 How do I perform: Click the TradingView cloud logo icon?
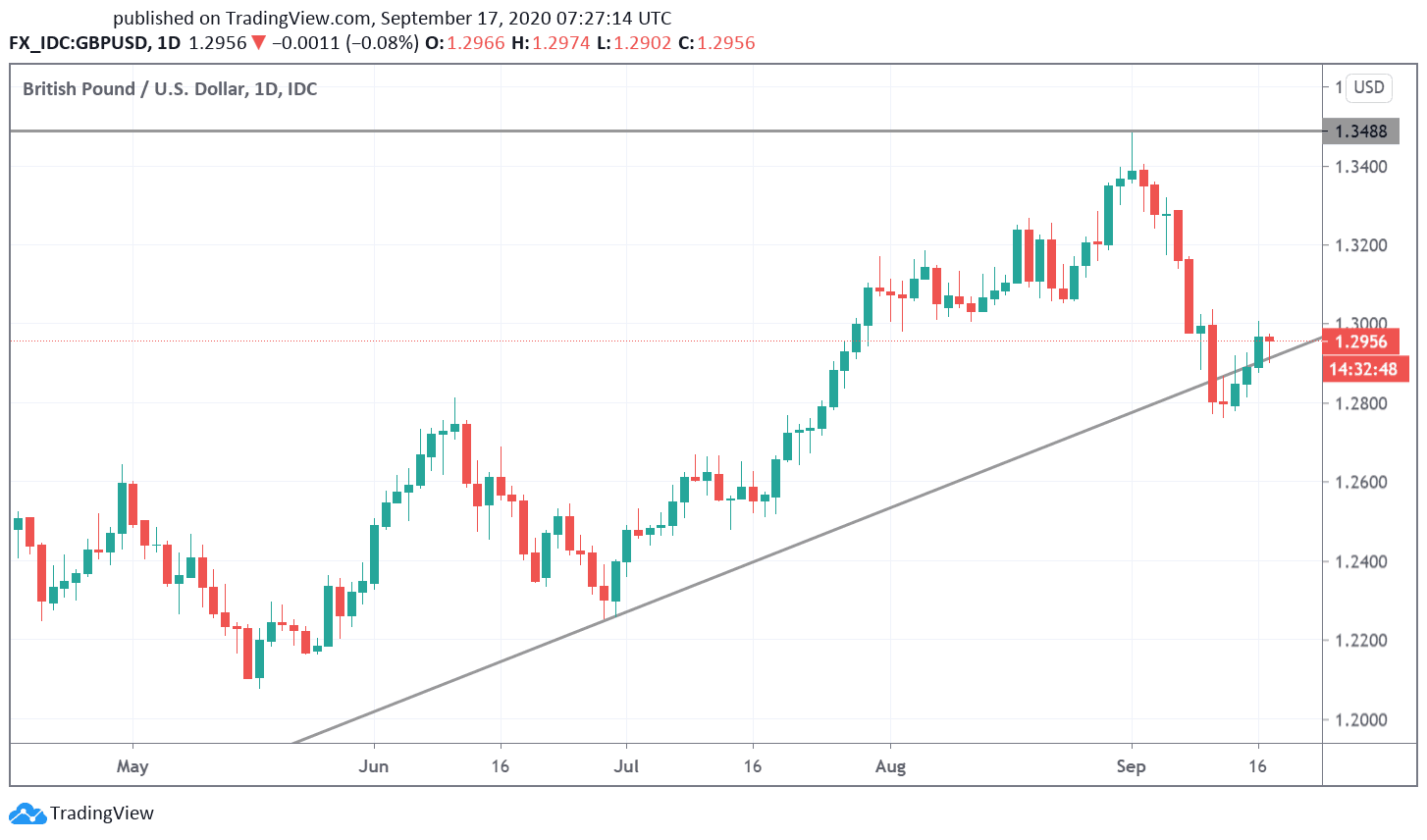click(26, 814)
